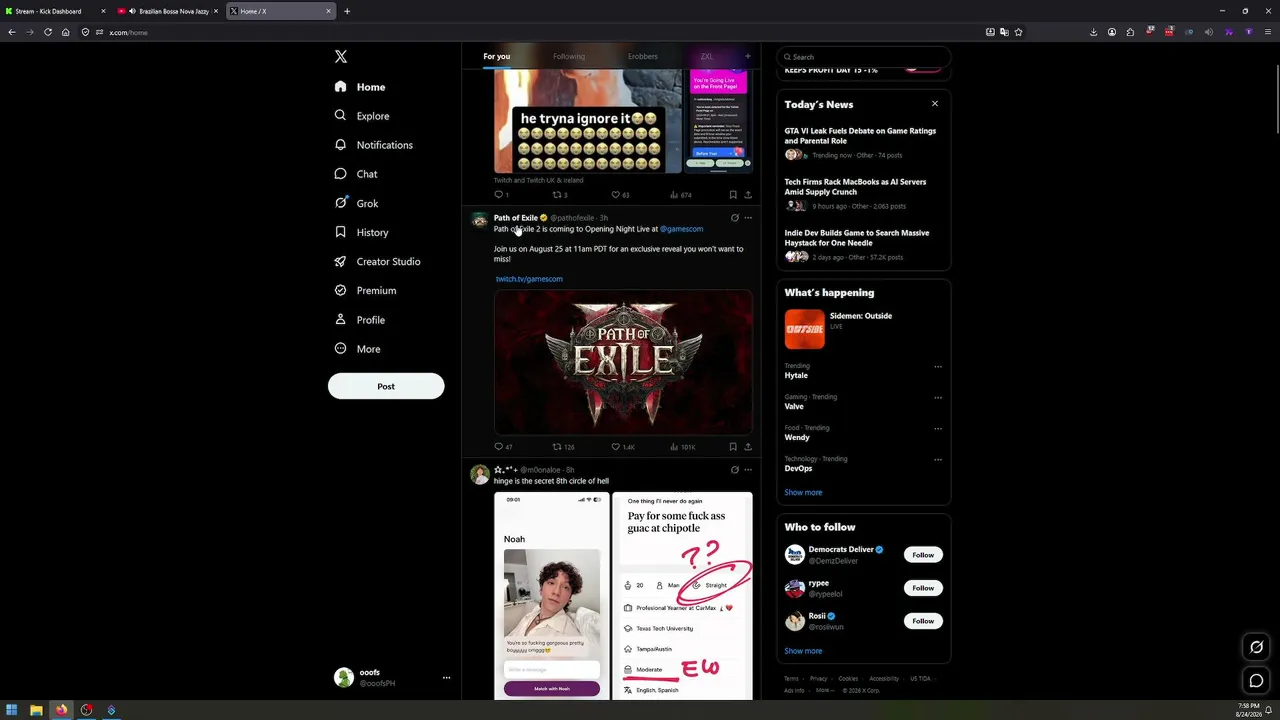The image size is (1280, 720).
Task: Follow Rosii
Action: (923, 621)
